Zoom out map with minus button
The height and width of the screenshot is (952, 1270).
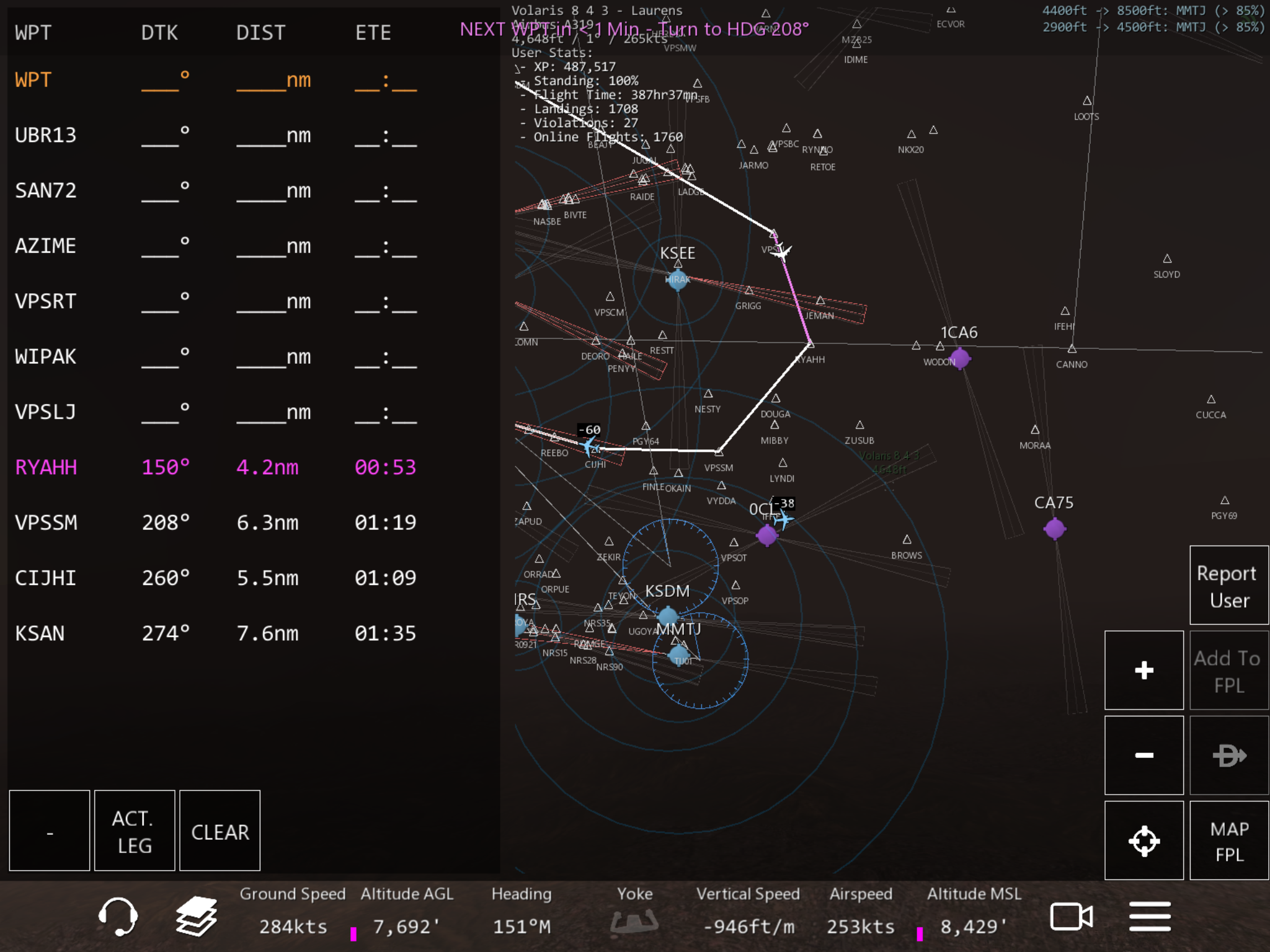click(1143, 755)
